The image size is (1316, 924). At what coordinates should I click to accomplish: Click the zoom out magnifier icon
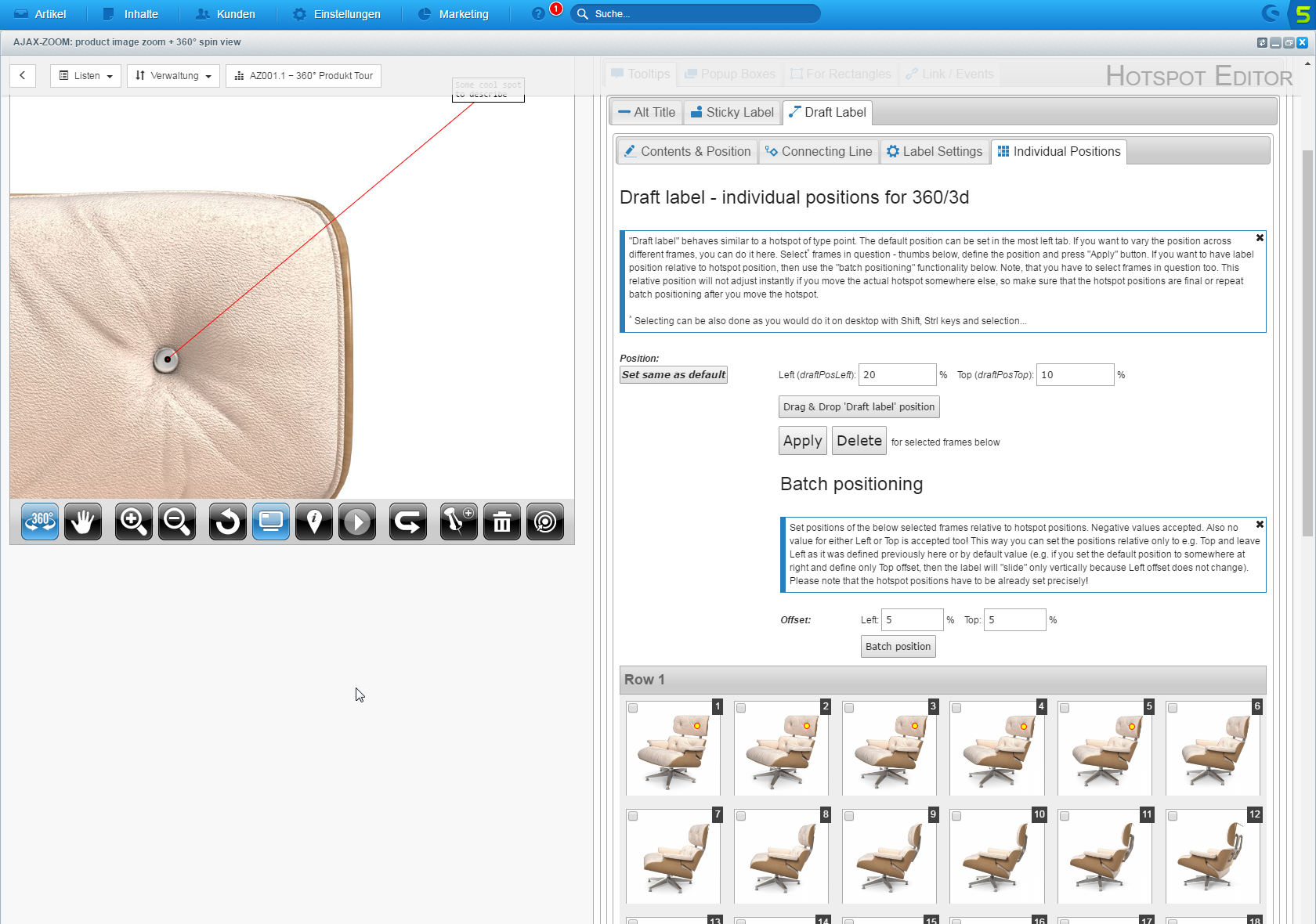(x=177, y=522)
